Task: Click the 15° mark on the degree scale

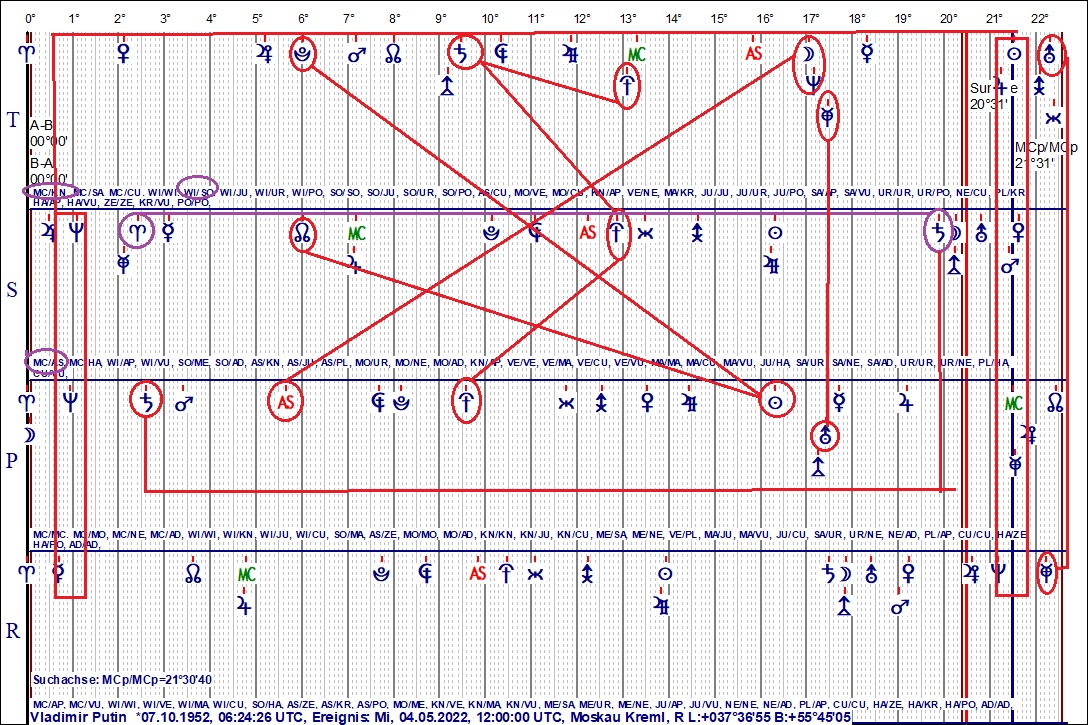Action: pos(719,19)
